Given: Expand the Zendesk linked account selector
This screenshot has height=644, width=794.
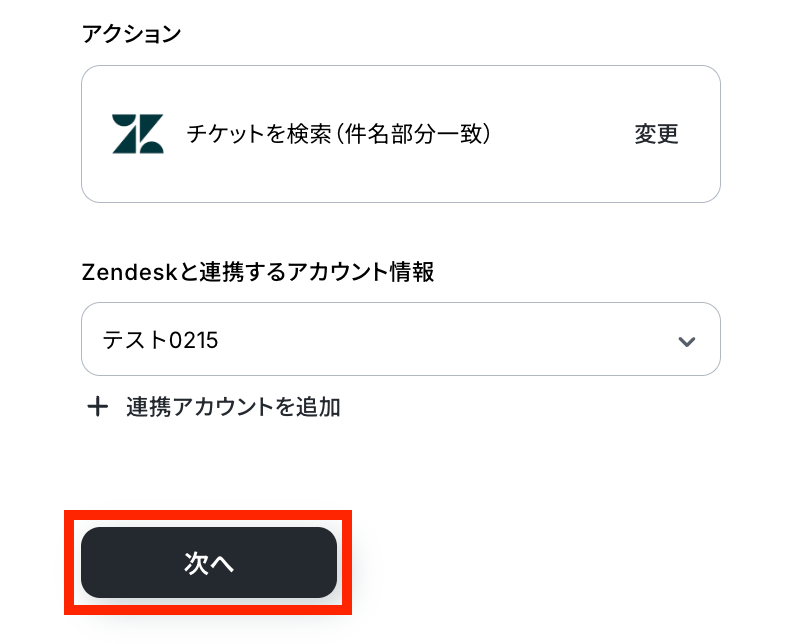Looking at the screenshot, I should pos(686,341).
